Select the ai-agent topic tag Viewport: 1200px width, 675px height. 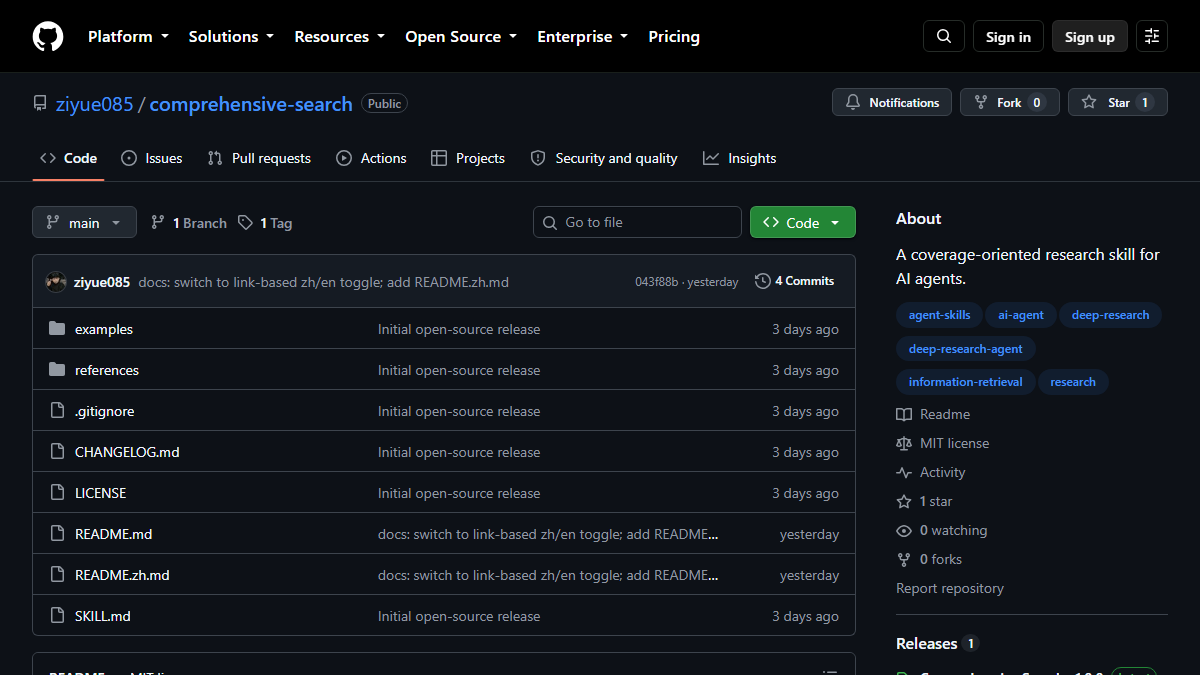point(1021,315)
